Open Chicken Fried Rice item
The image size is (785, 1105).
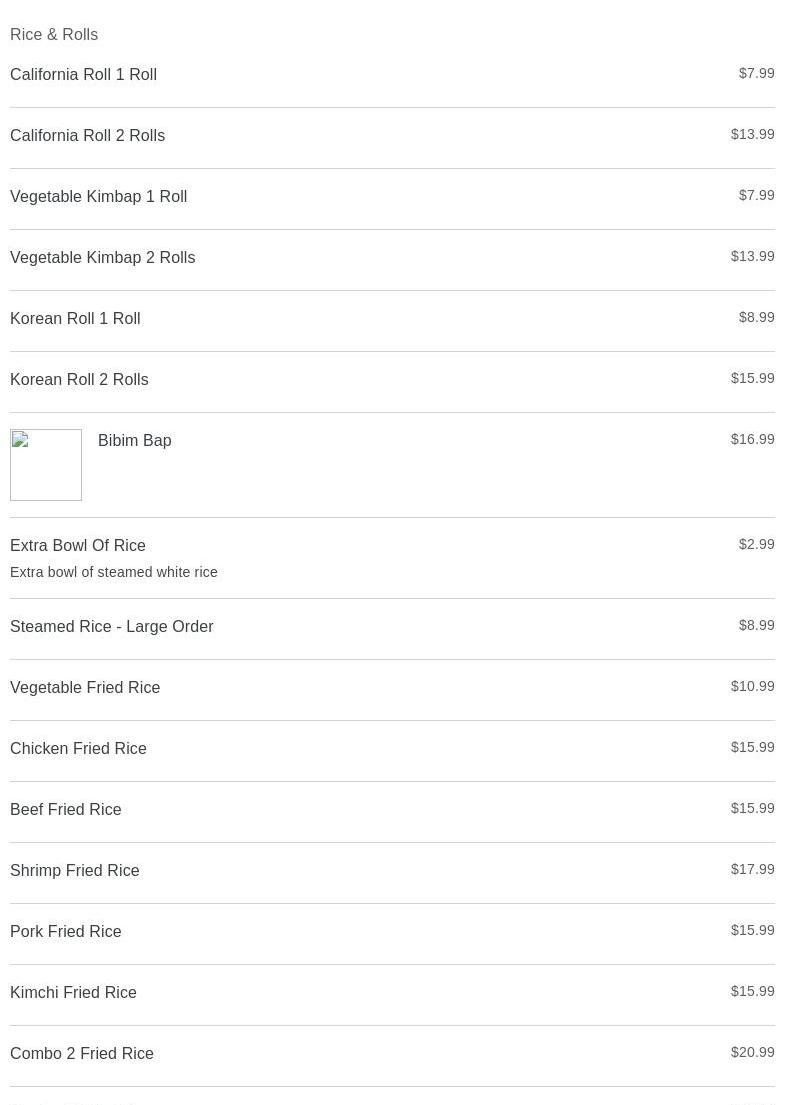79,749
